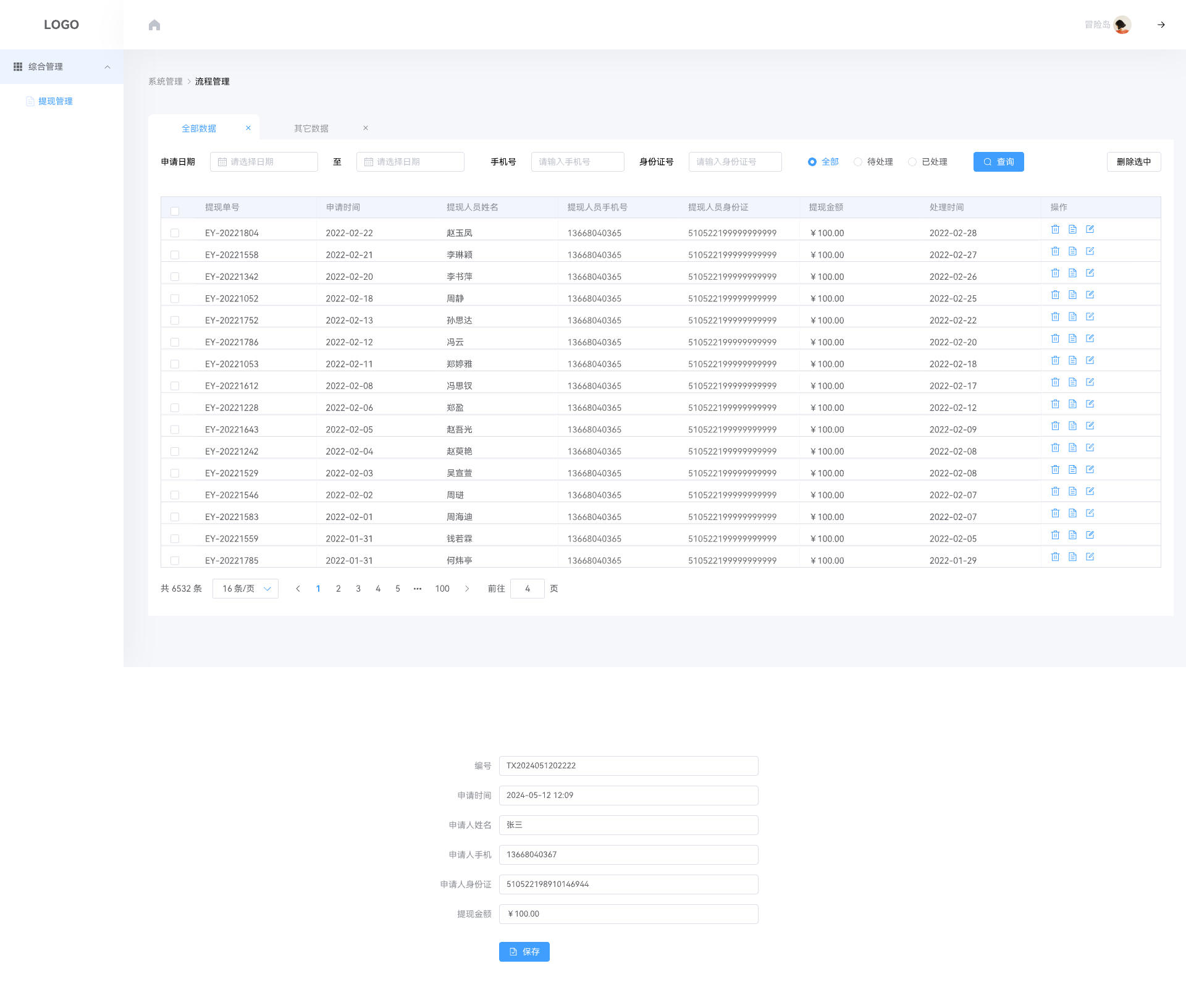Open the 16条/页 page size dropdown
The width and height of the screenshot is (1186, 1008).
pos(245,589)
